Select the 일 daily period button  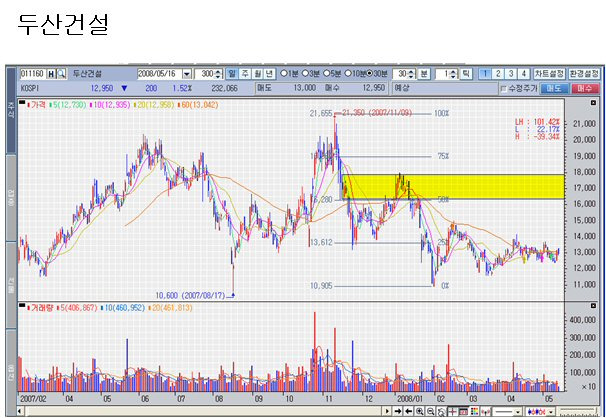pyautogui.click(x=232, y=73)
